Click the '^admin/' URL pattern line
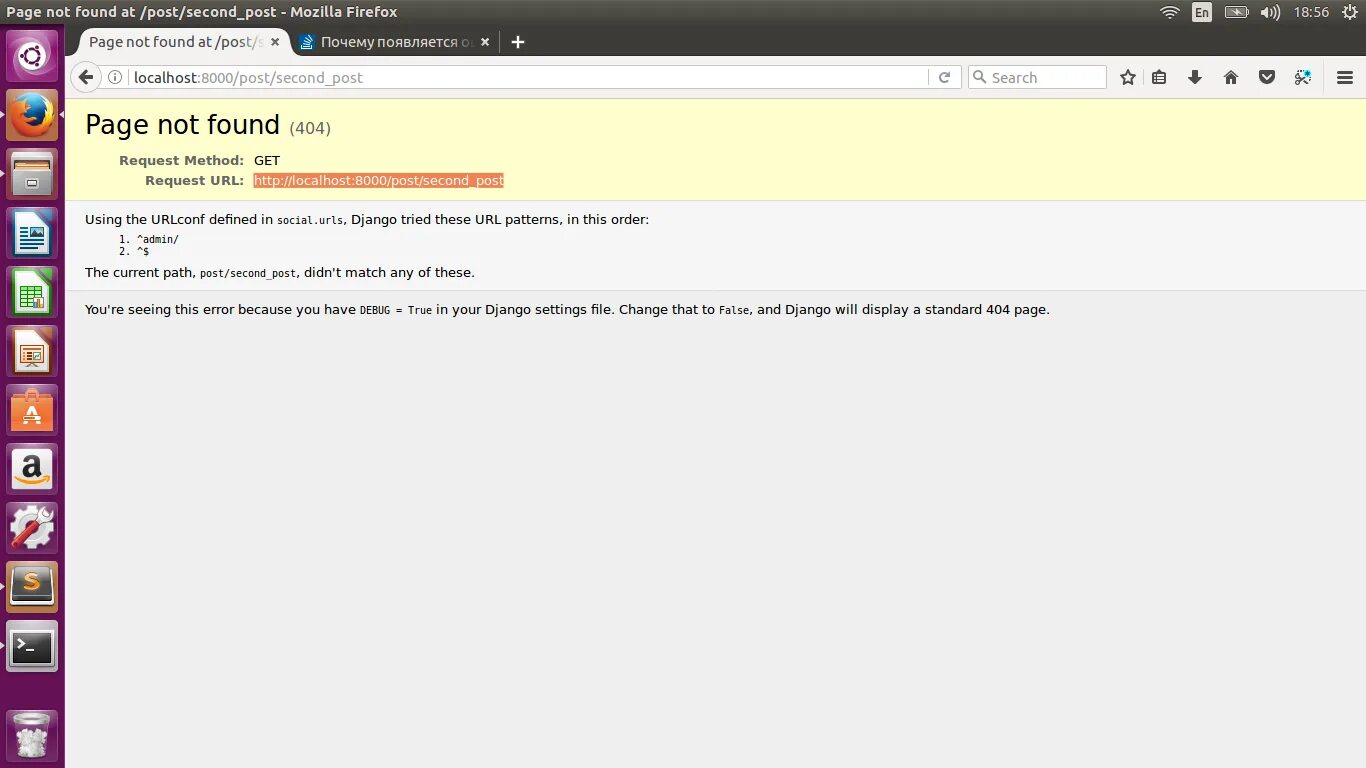Screen dimensions: 1366x768 tap(157, 240)
